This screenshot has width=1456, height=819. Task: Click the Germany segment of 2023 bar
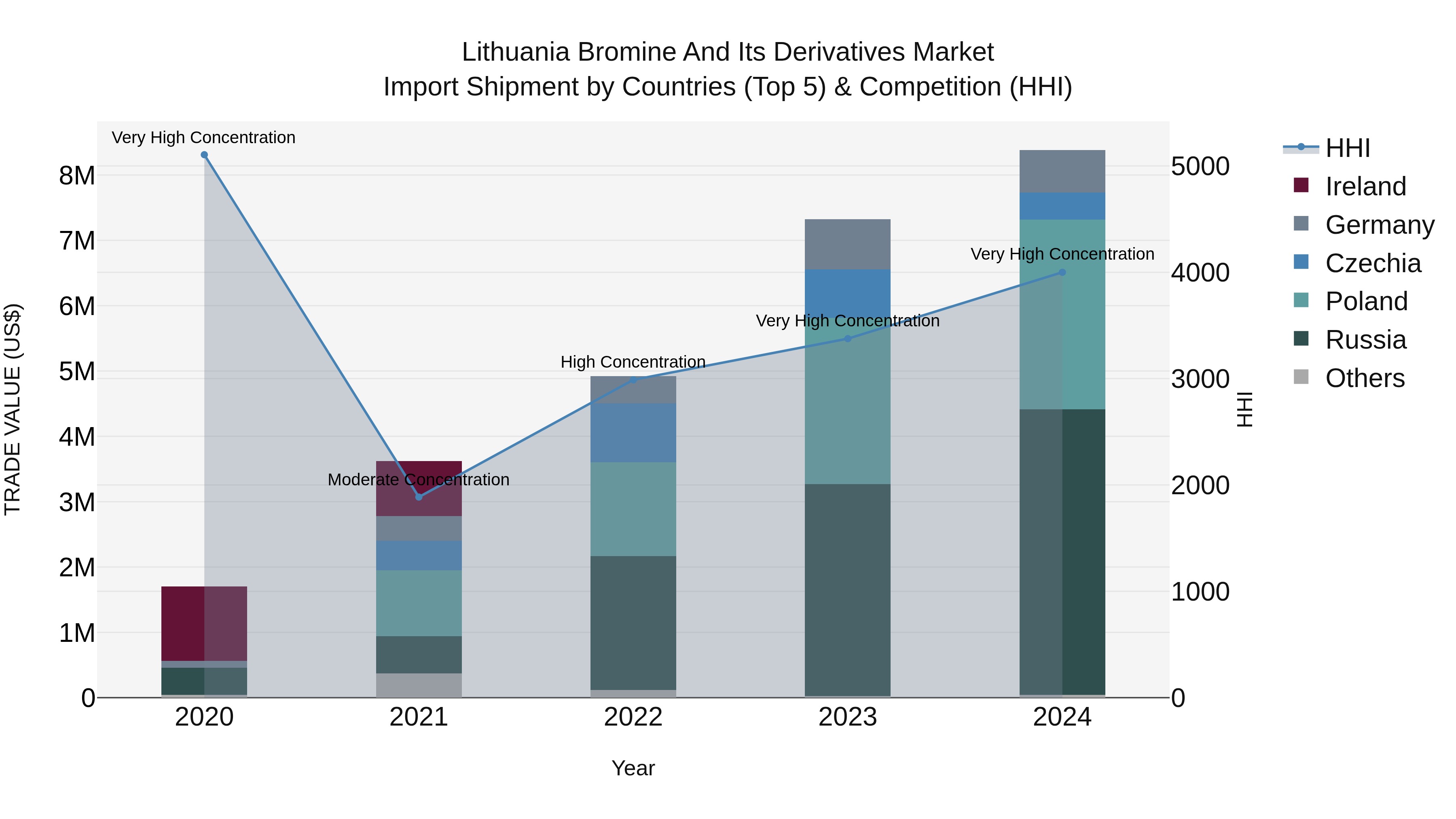click(848, 244)
